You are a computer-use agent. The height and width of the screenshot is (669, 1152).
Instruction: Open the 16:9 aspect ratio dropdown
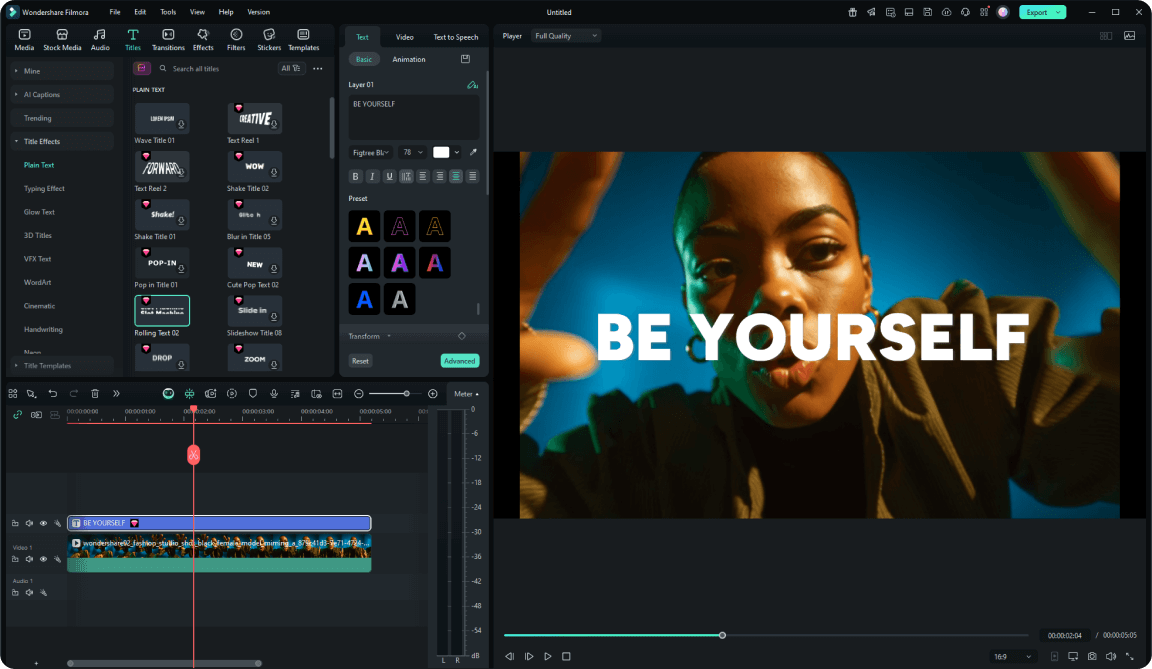click(1012, 657)
